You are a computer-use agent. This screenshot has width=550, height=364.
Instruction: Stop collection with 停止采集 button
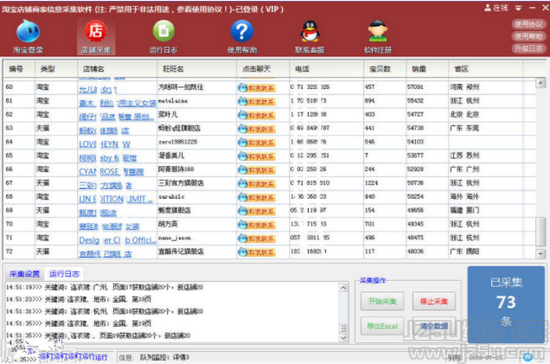pos(434,301)
